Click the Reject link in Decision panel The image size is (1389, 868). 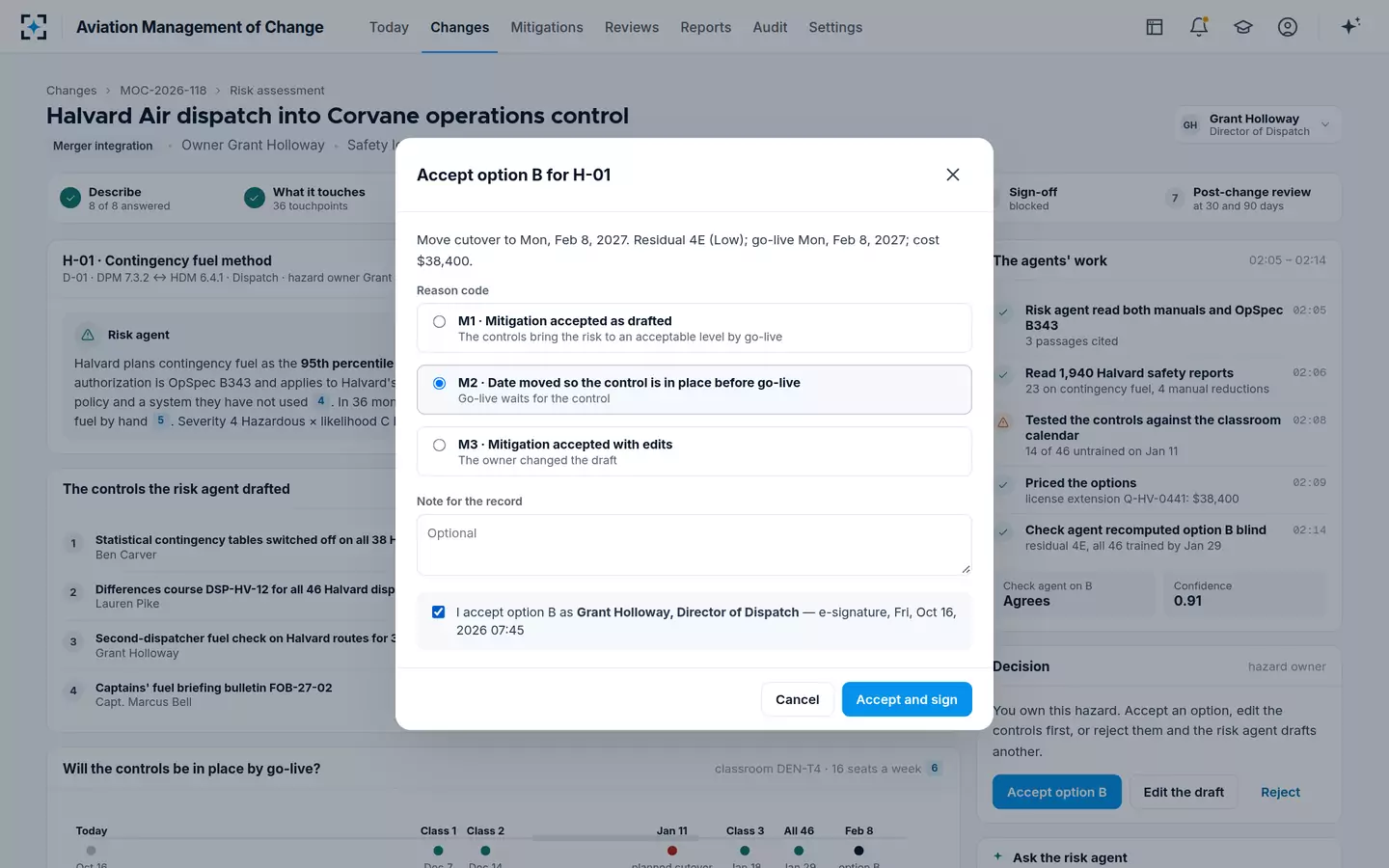pos(1280,792)
